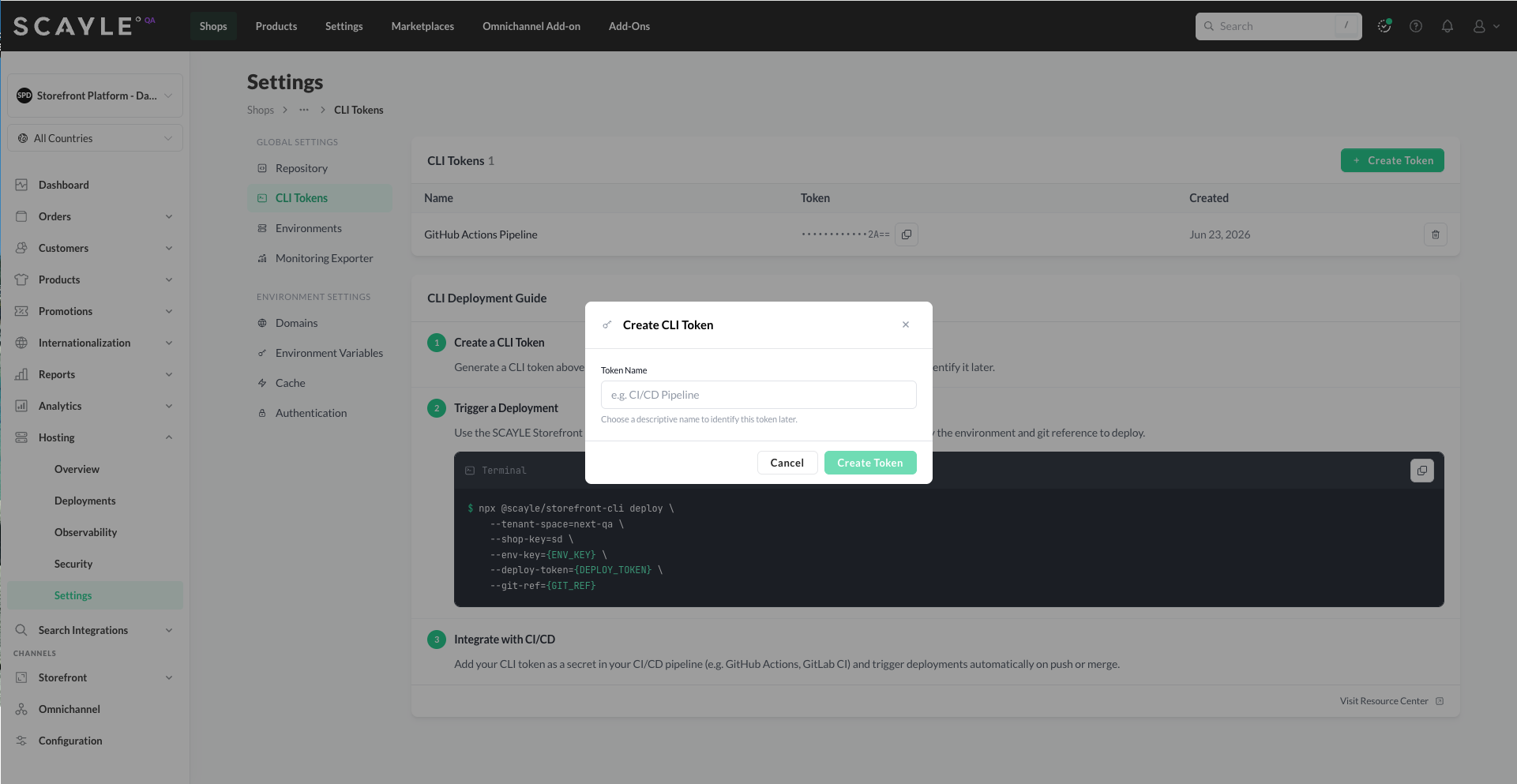Viewport: 1517px width, 784px height.
Task: Click the Configuration sliders icon
Action: (21, 741)
